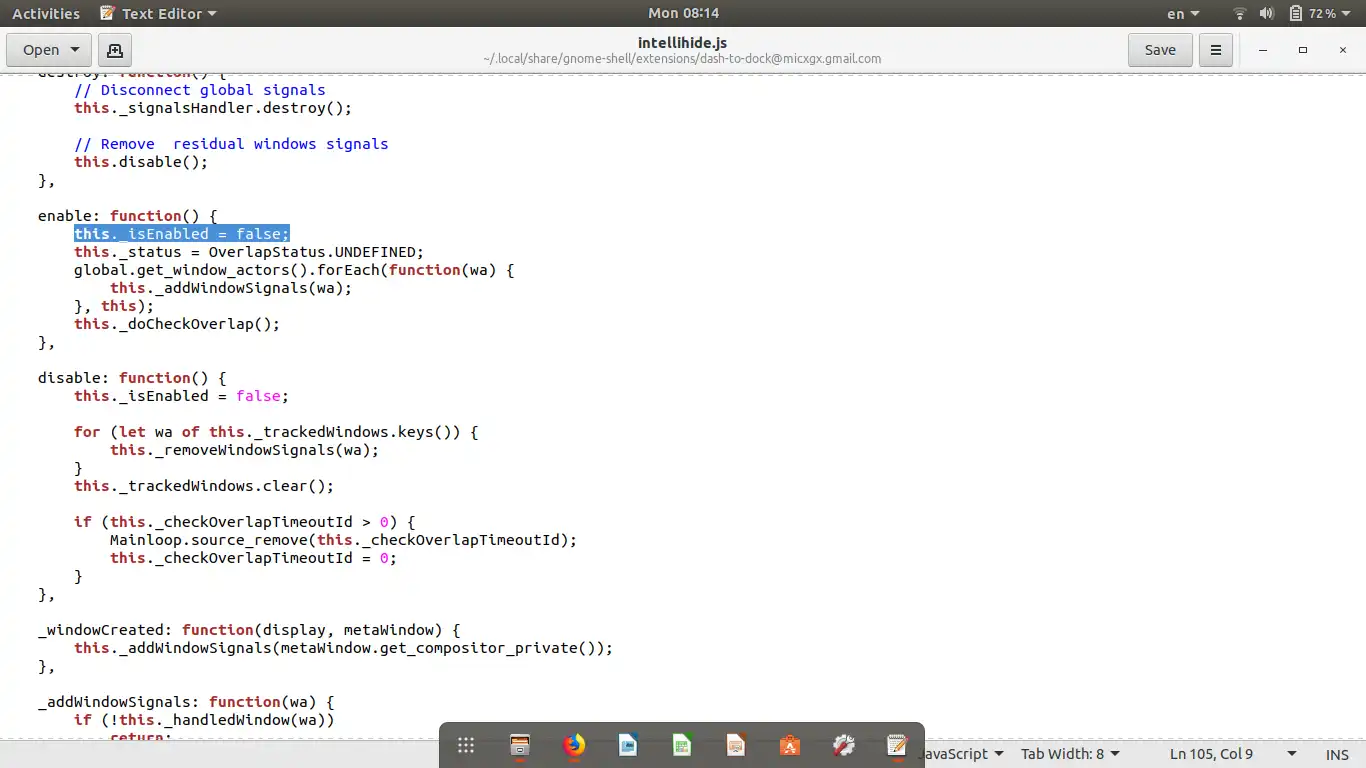Open the system settings tool in the dock

click(844, 745)
